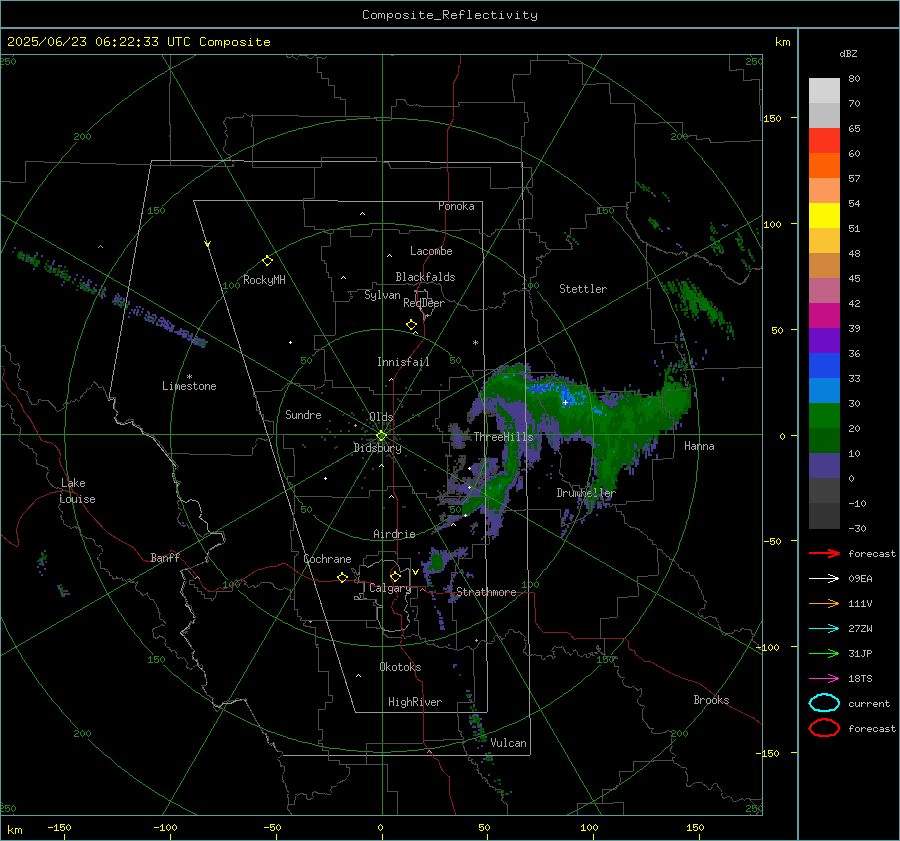900x841 pixels.
Task: Click the Stettler city label
Action: tap(583, 289)
